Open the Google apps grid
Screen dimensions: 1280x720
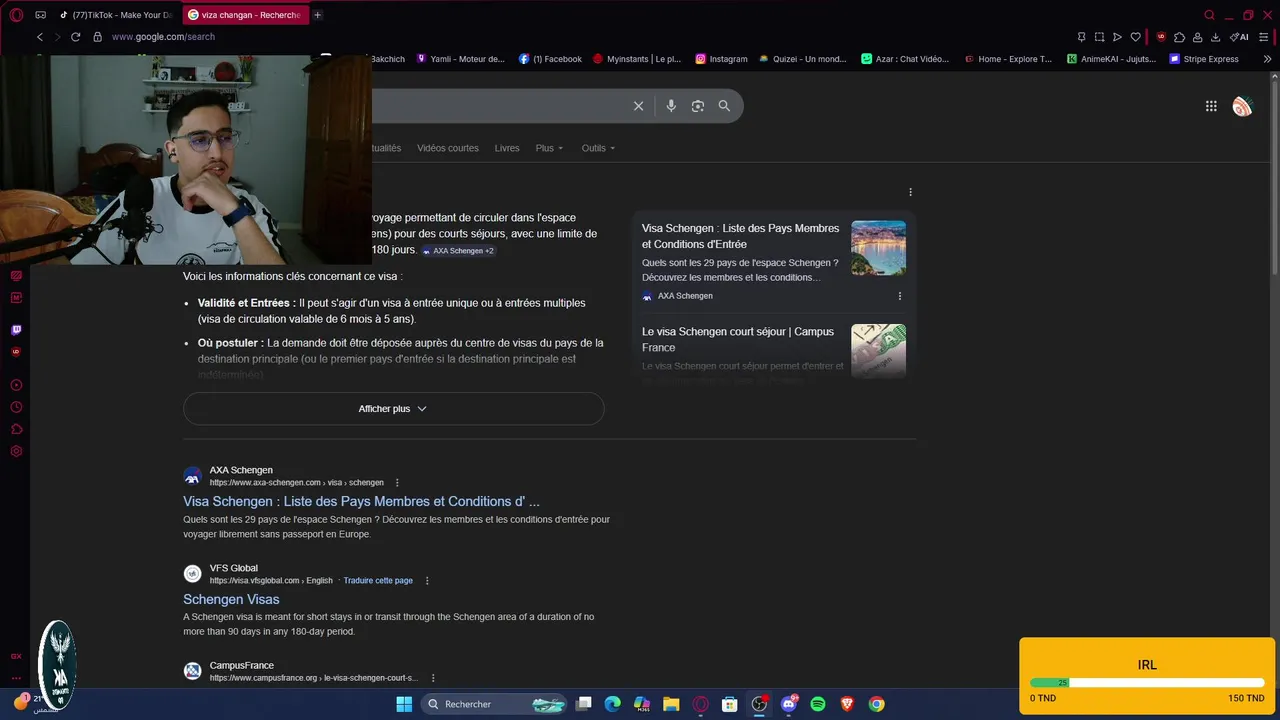(1211, 106)
